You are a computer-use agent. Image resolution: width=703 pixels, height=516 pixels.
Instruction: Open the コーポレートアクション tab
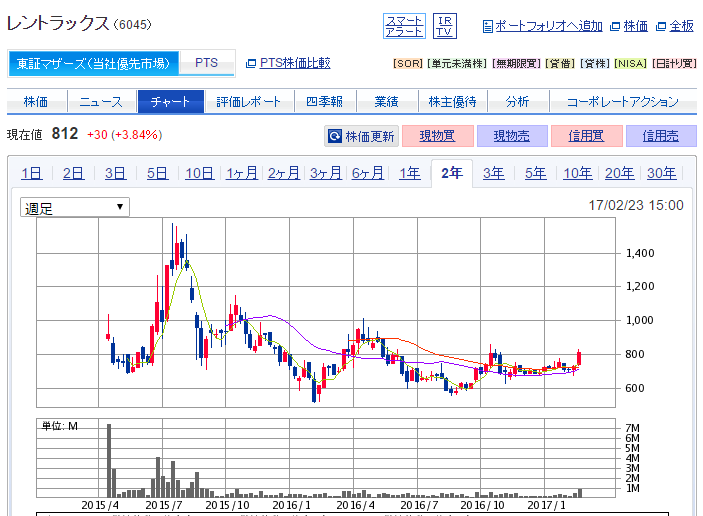[x=623, y=102]
